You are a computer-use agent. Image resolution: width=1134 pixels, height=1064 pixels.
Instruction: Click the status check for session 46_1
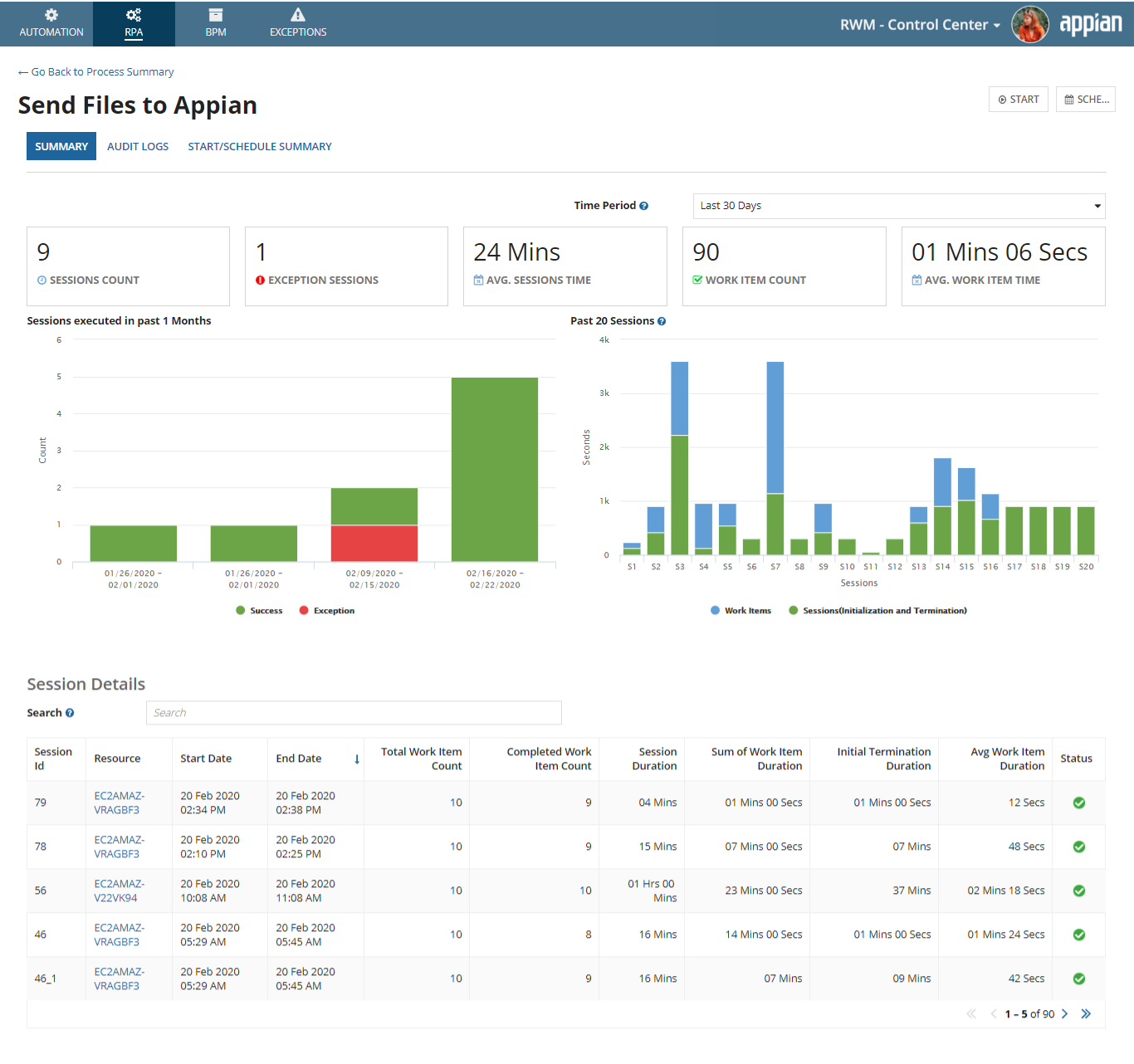click(x=1079, y=979)
